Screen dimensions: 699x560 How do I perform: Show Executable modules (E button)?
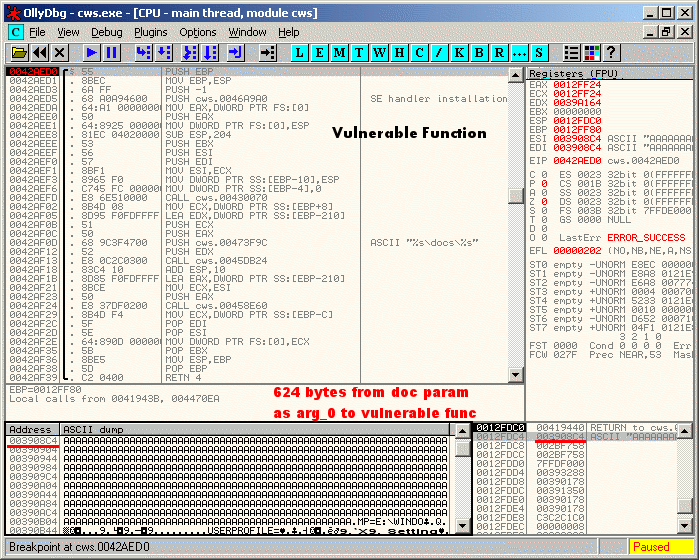[x=320, y=53]
